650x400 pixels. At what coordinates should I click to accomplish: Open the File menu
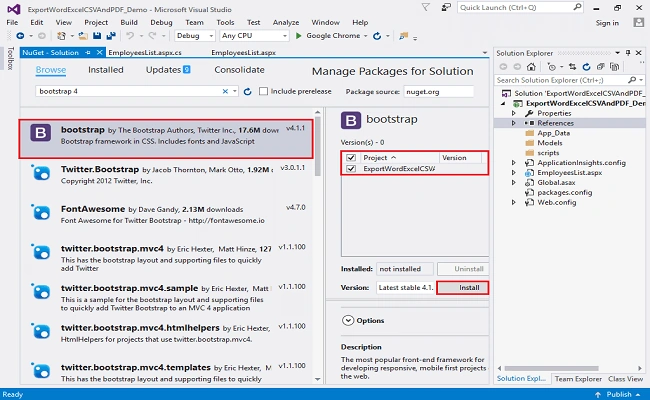pos(12,22)
